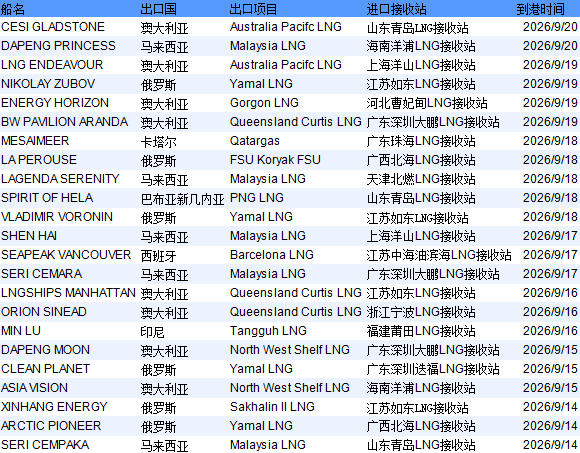Select the 进口接收站 column header
Image resolution: width=580 pixels, height=453 pixels.
pyautogui.click(x=397, y=9)
